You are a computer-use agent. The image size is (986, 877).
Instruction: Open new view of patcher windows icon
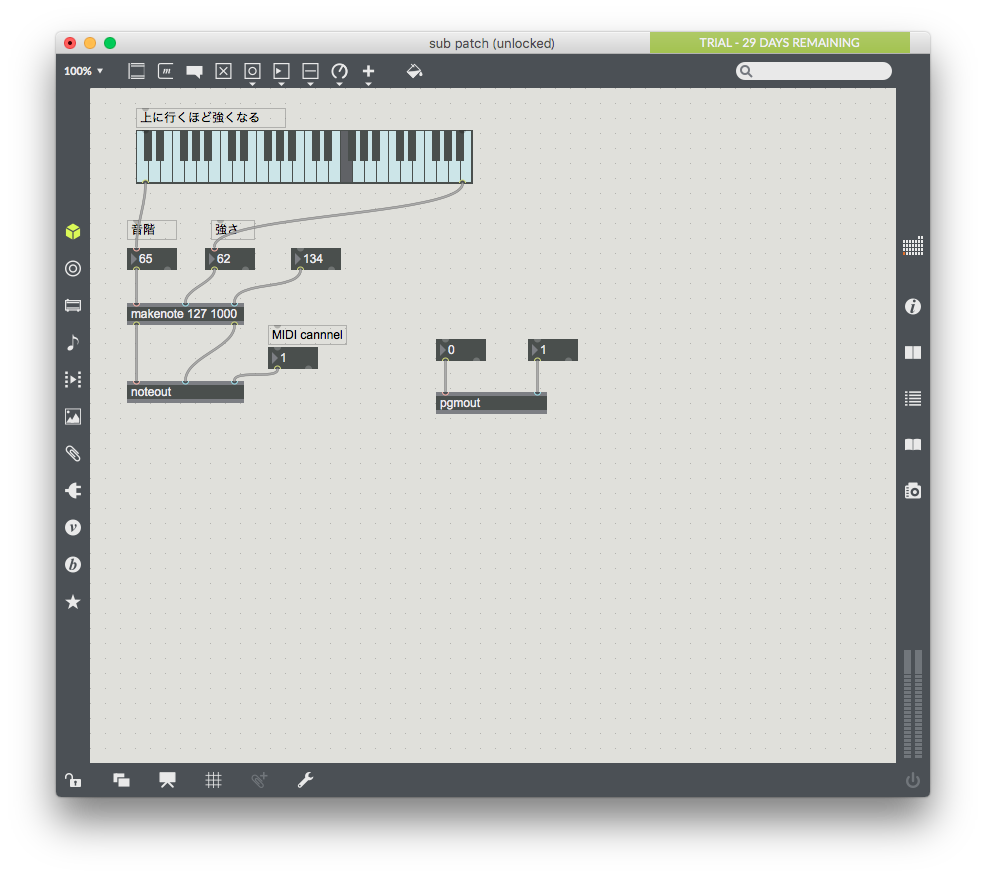121,780
